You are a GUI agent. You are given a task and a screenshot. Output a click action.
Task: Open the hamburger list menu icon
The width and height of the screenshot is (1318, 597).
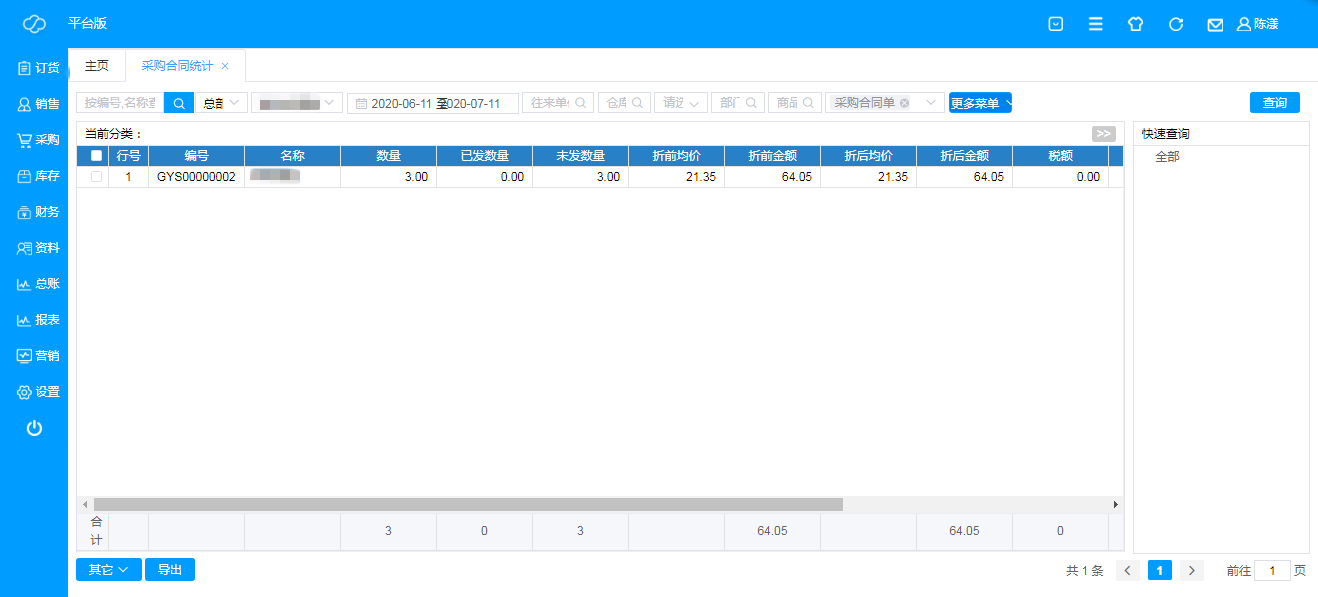point(1096,24)
